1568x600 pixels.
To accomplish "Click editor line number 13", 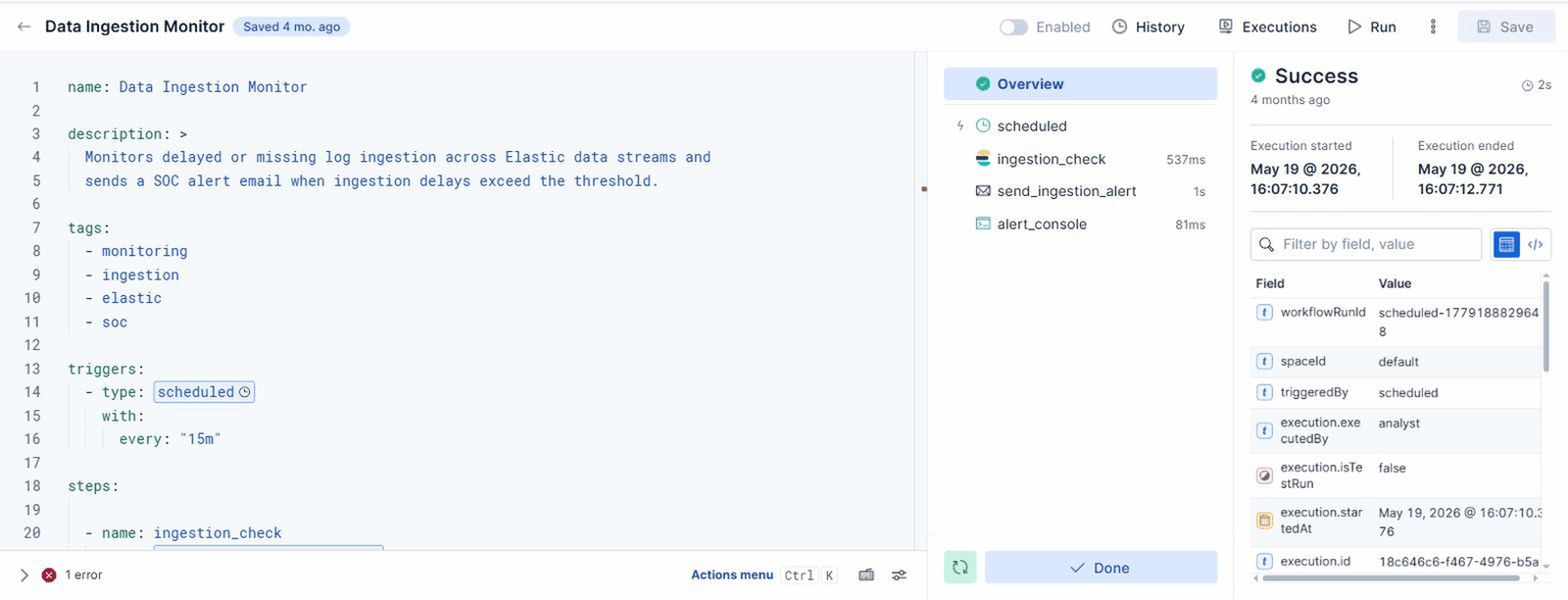I will 32,369.
